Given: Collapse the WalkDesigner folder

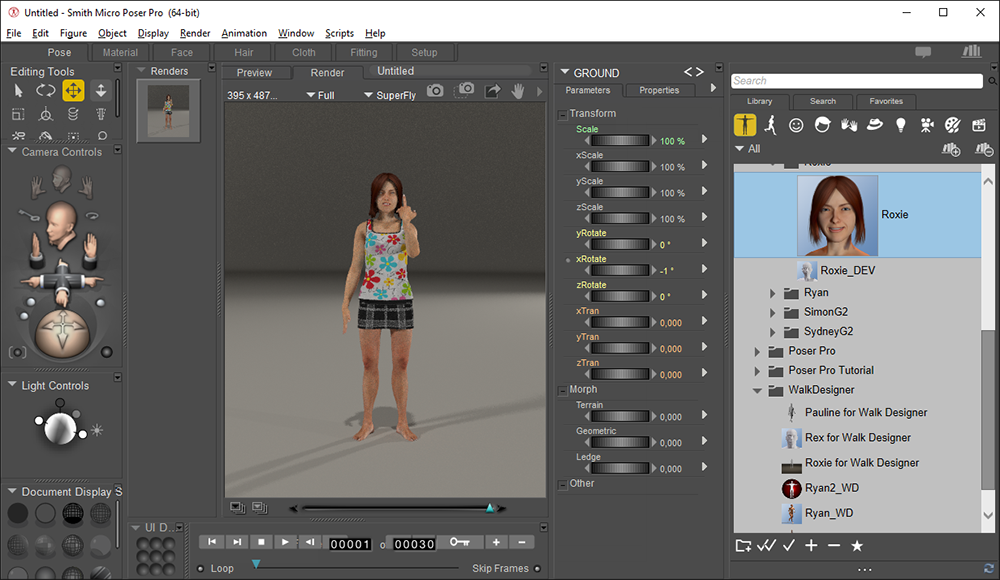Looking at the screenshot, I should (x=758, y=390).
